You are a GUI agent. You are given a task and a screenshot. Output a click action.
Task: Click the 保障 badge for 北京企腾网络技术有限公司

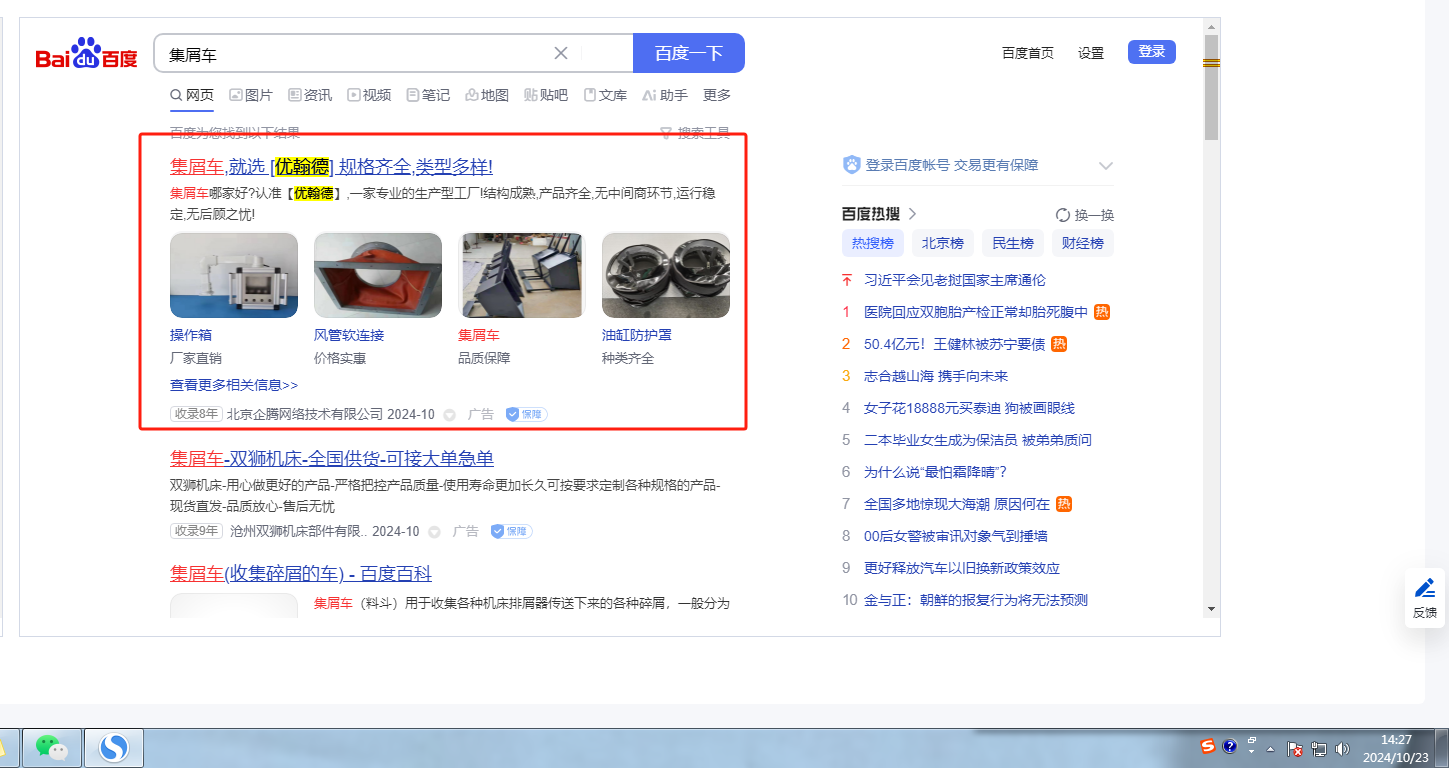(526, 414)
